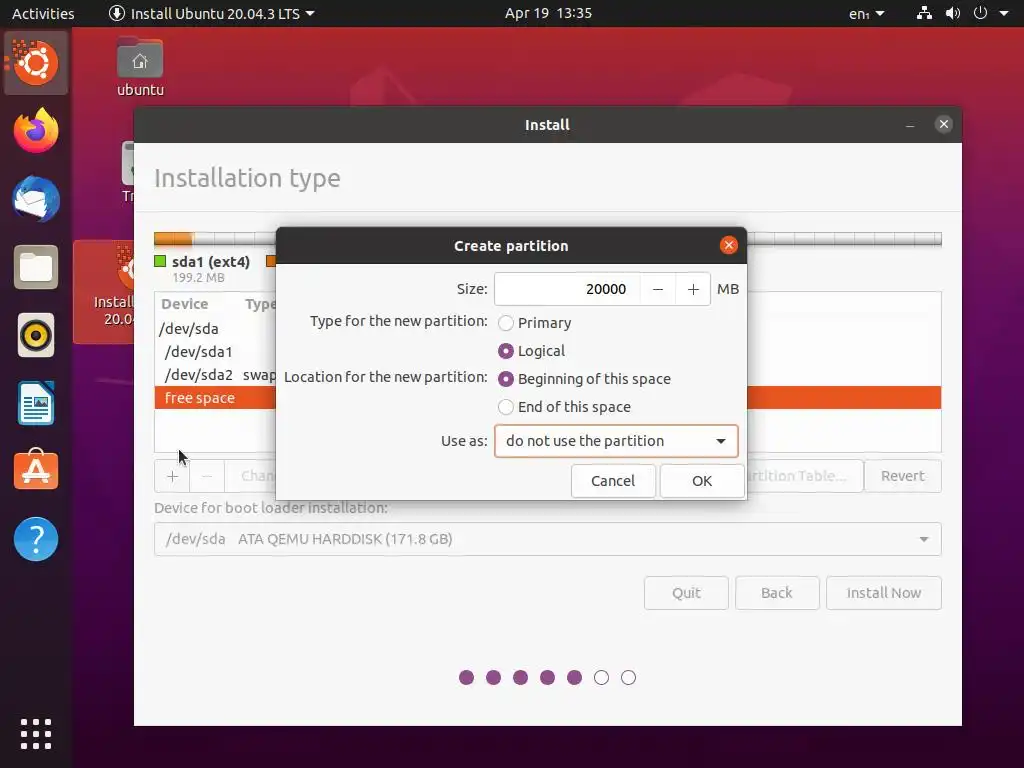Viewport: 1024px width, 768px height.
Task: Open the en keyboard layout menu
Action: [867, 13]
